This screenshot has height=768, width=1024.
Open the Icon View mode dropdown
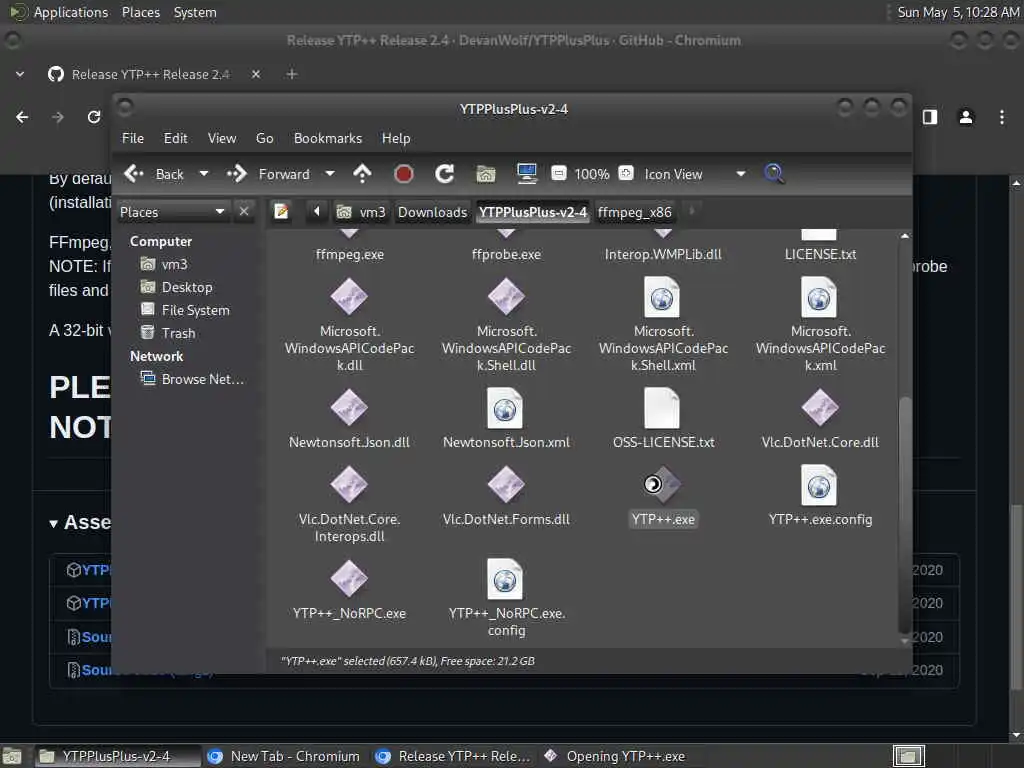[695, 174]
